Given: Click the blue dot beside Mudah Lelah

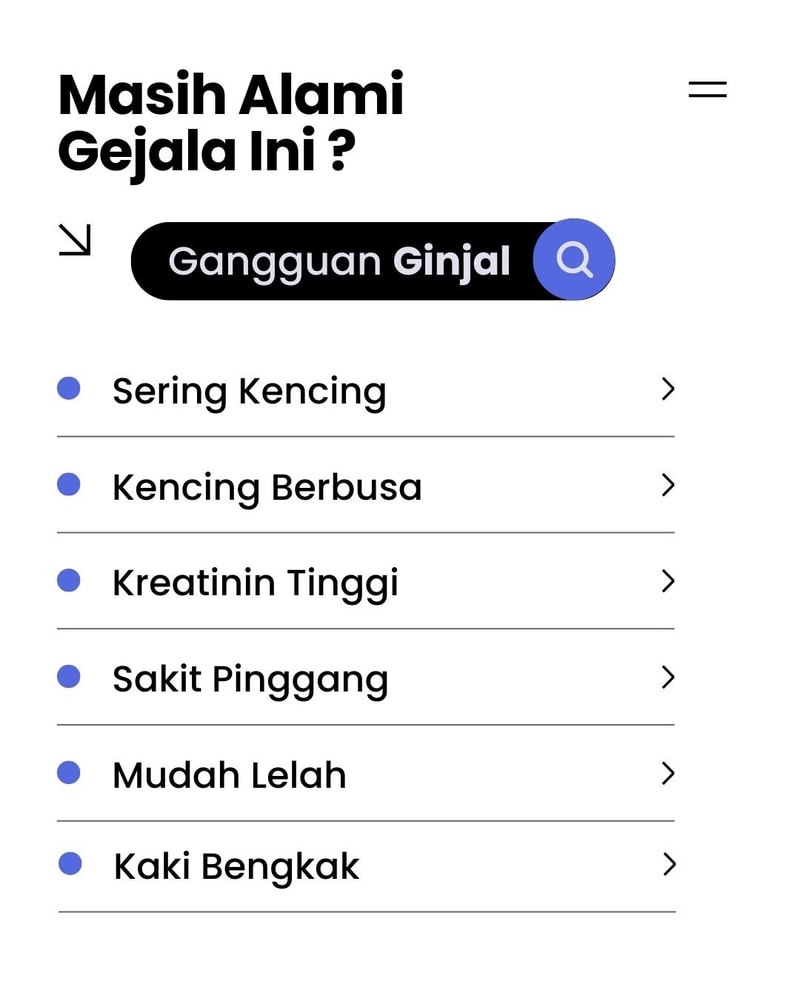Looking at the screenshot, I should (x=69, y=773).
